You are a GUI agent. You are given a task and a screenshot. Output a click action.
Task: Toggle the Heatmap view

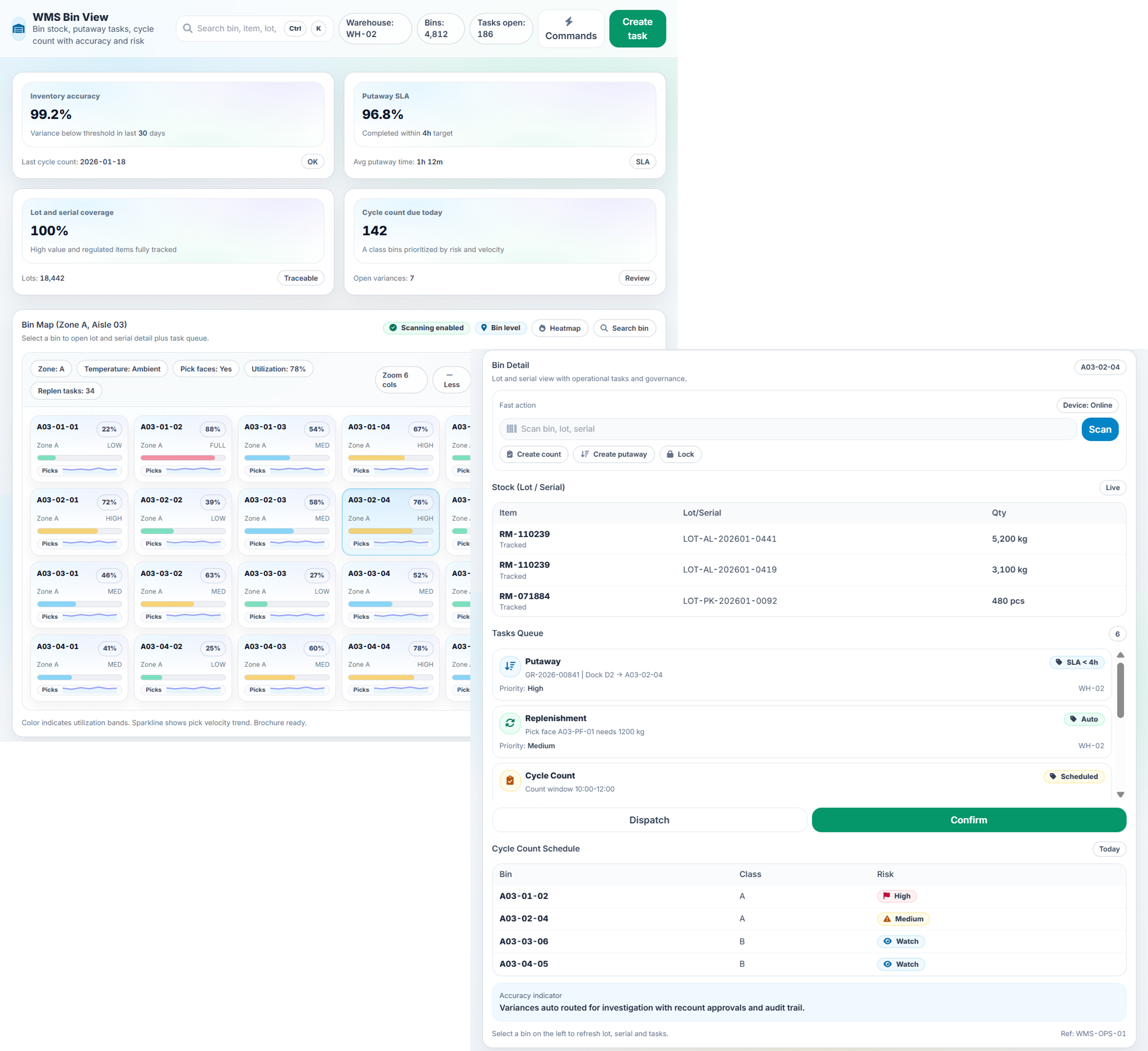click(x=559, y=328)
